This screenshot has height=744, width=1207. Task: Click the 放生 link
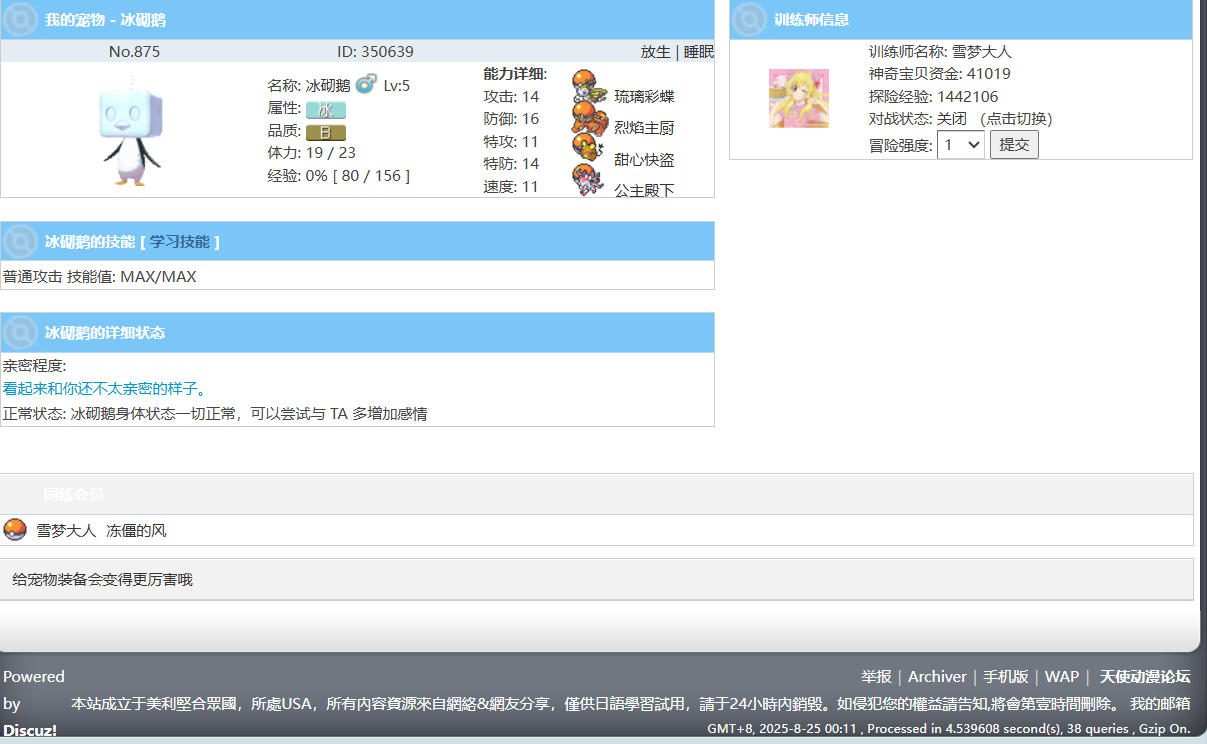656,52
